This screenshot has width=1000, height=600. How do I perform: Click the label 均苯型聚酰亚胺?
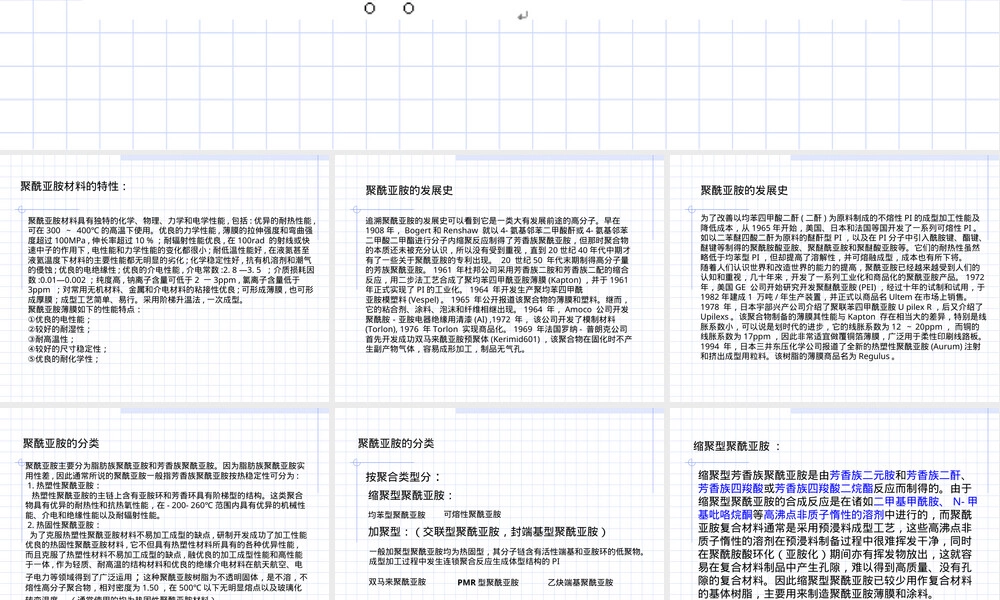(397, 515)
